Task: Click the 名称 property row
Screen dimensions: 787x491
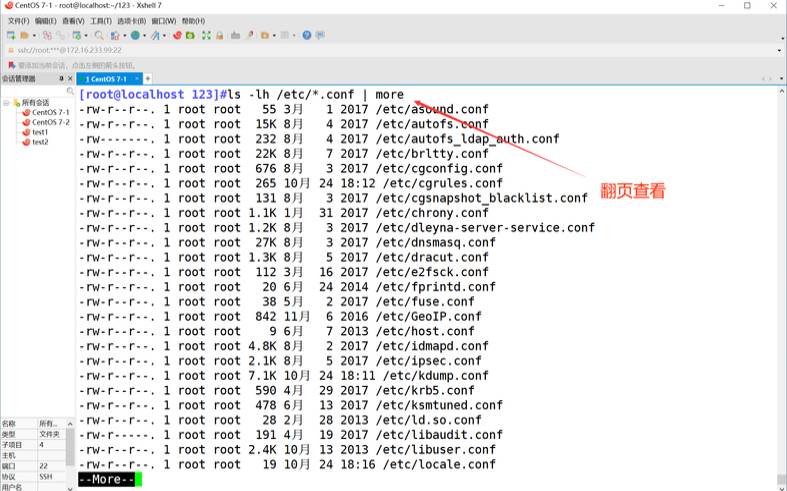Action: (33, 424)
